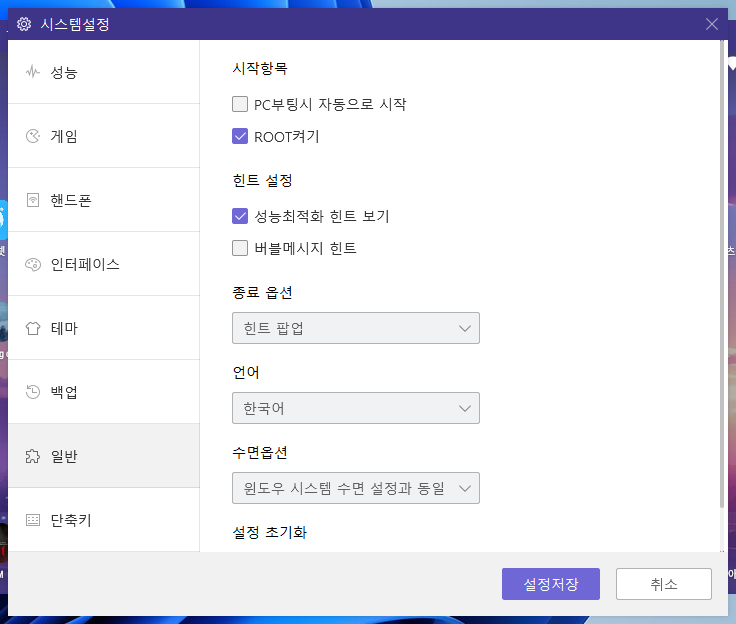
Task: Click the 힌트 설정 section heading
Action: 262,180
